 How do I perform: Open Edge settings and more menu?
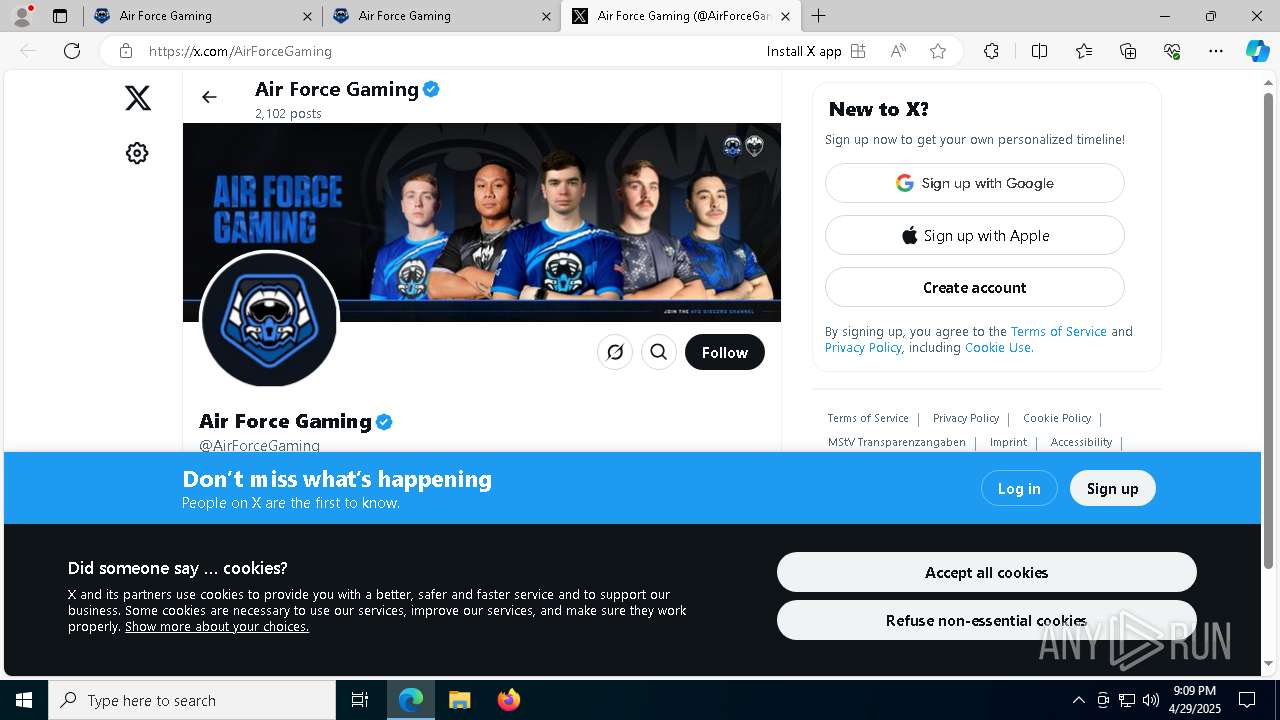click(1216, 51)
